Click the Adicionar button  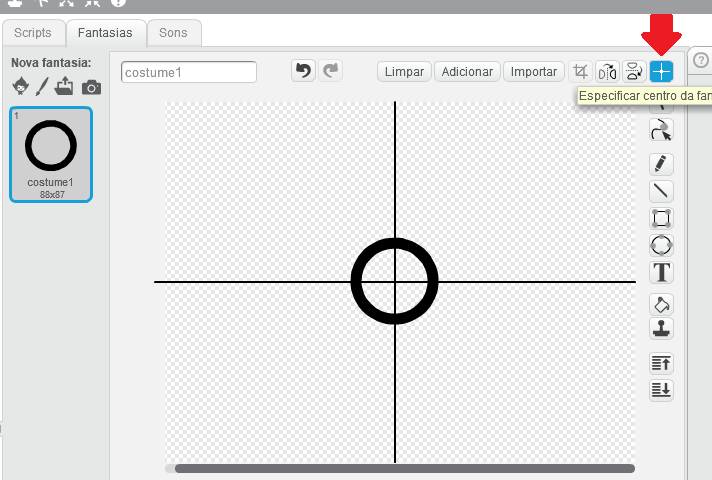(467, 72)
